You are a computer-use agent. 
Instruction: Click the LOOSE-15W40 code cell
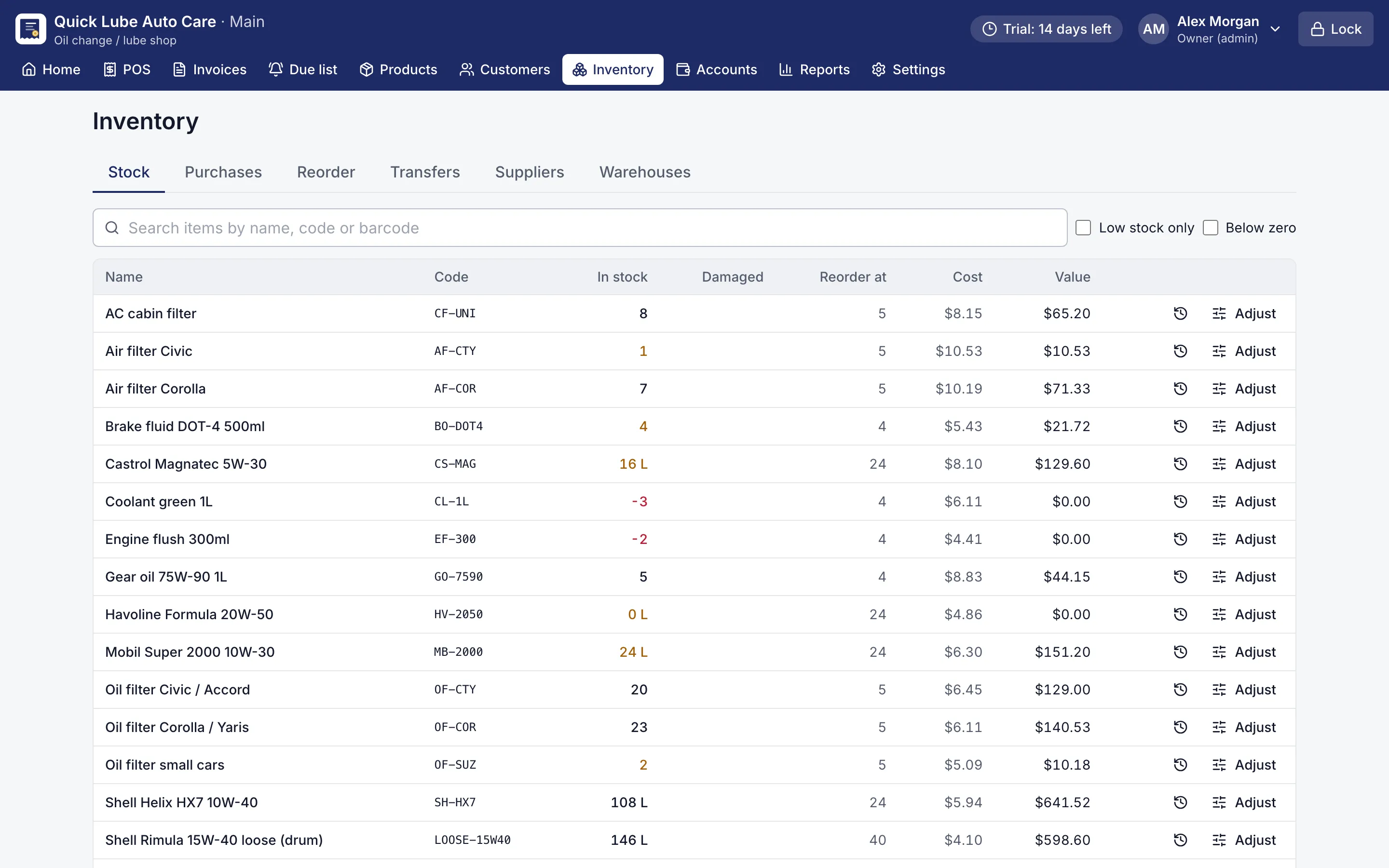click(x=472, y=840)
